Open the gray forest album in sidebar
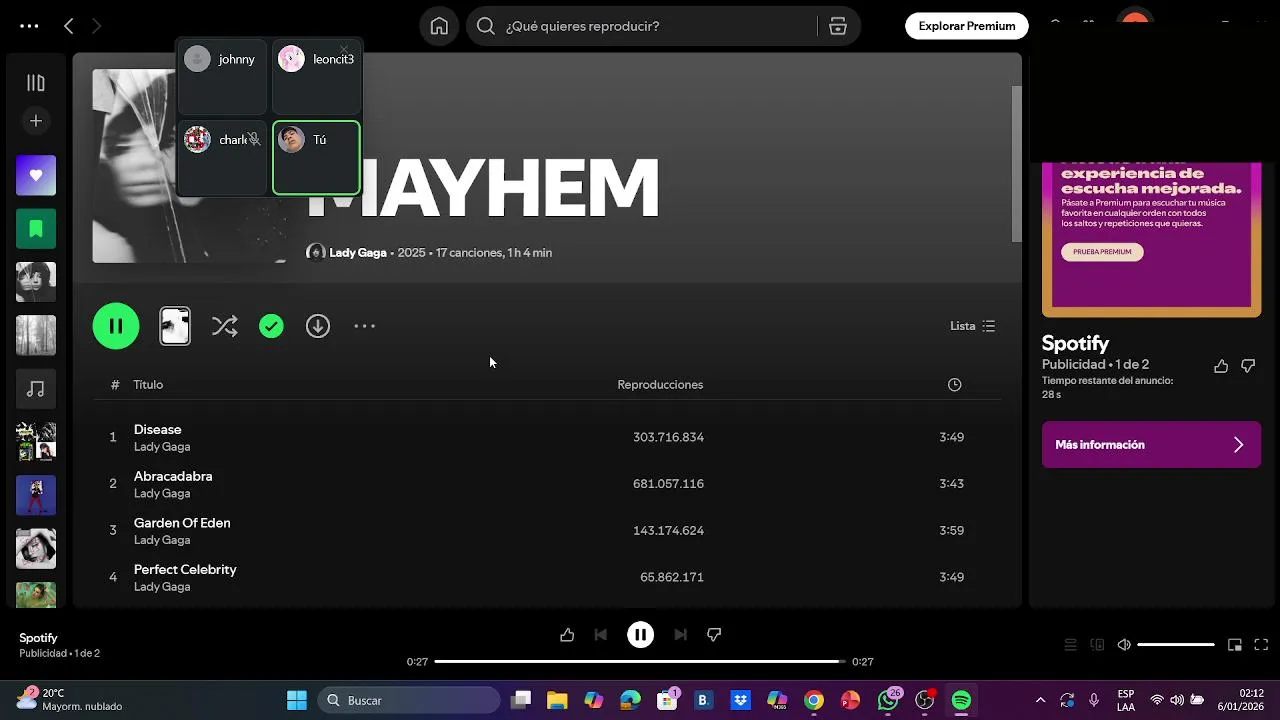The image size is (1280, 720). 36,335
